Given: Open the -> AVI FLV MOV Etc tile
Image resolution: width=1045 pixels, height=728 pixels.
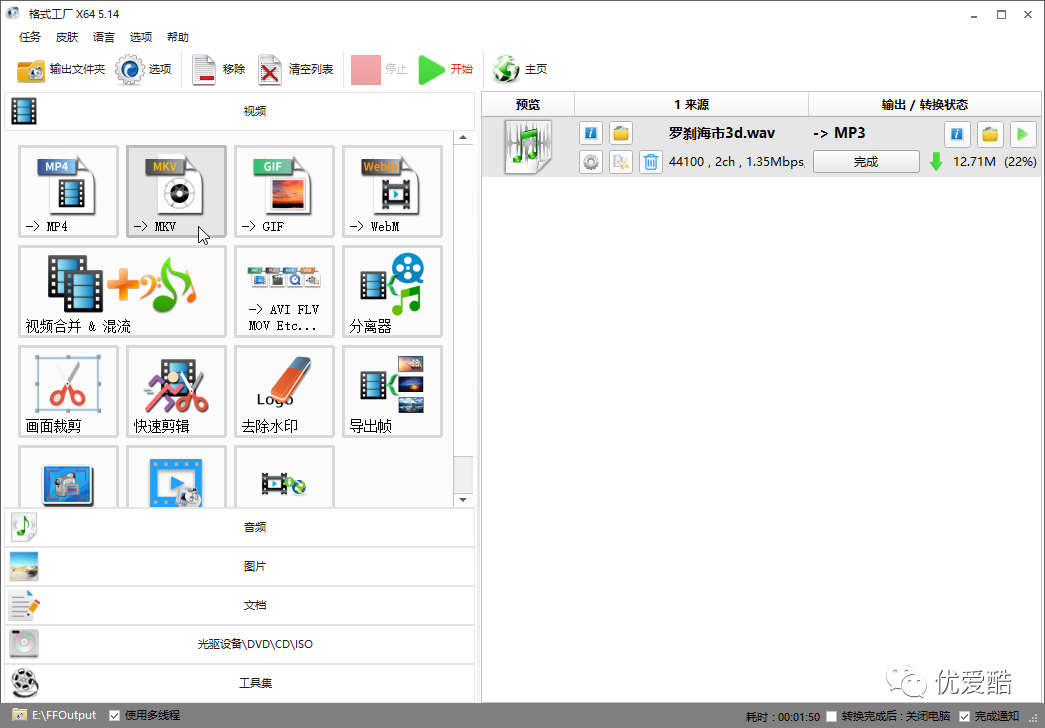Looking at the screenshot, I should coord(284,291).
